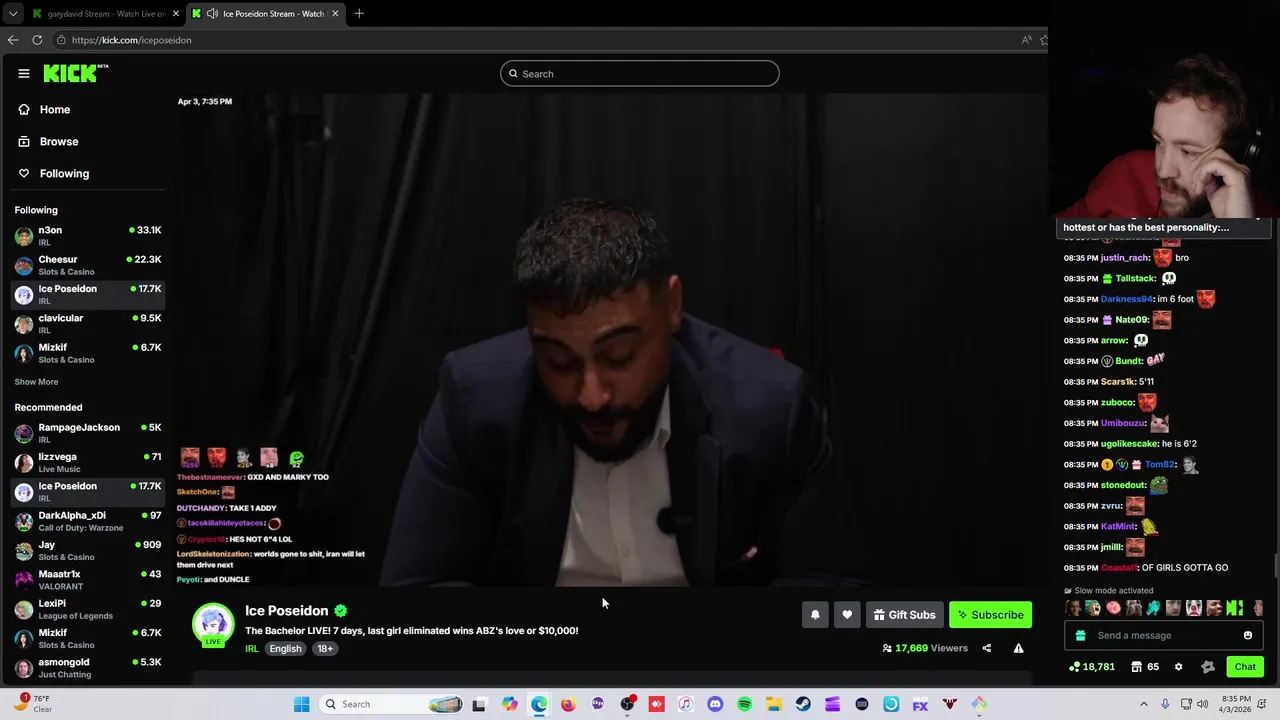This screenshot has height=720, width=1280.
Task: Open Firefox from taskbar
Action: [568, 704]
